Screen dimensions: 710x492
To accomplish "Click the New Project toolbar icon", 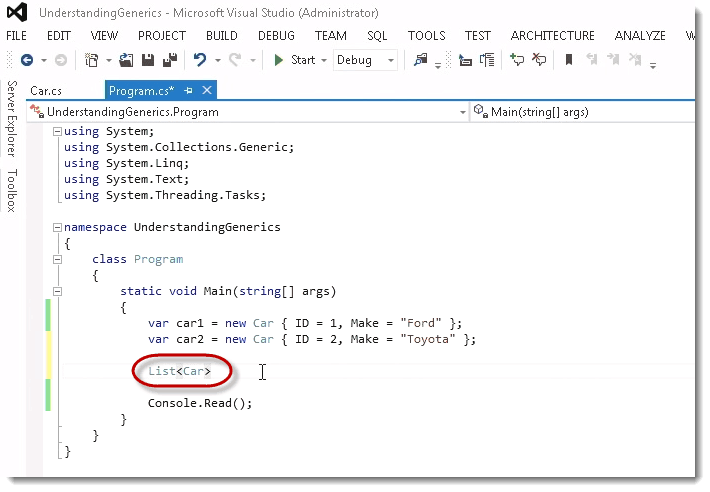I will coord(92,60).
